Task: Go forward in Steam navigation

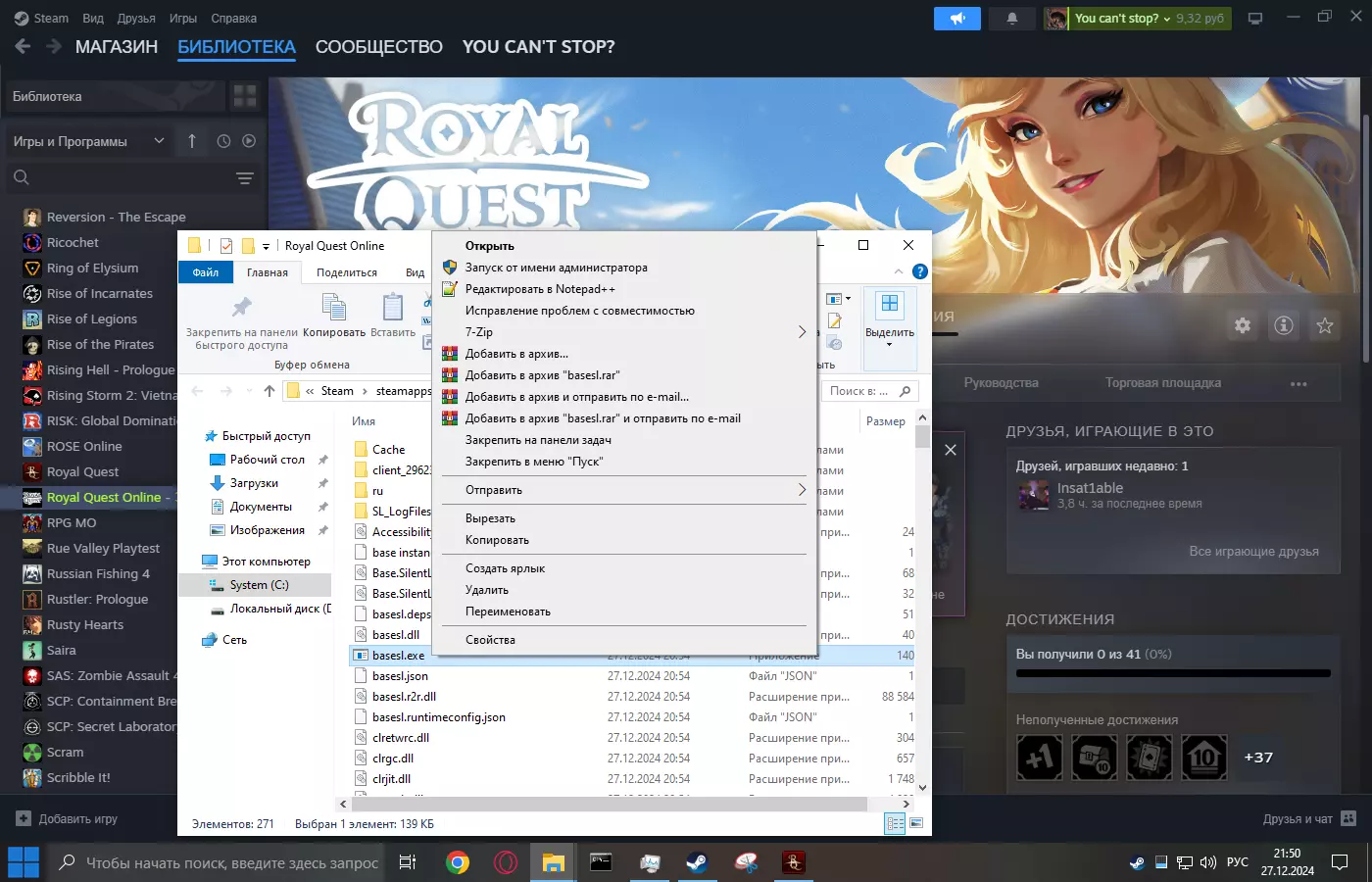Action: [x=54, y=46]
